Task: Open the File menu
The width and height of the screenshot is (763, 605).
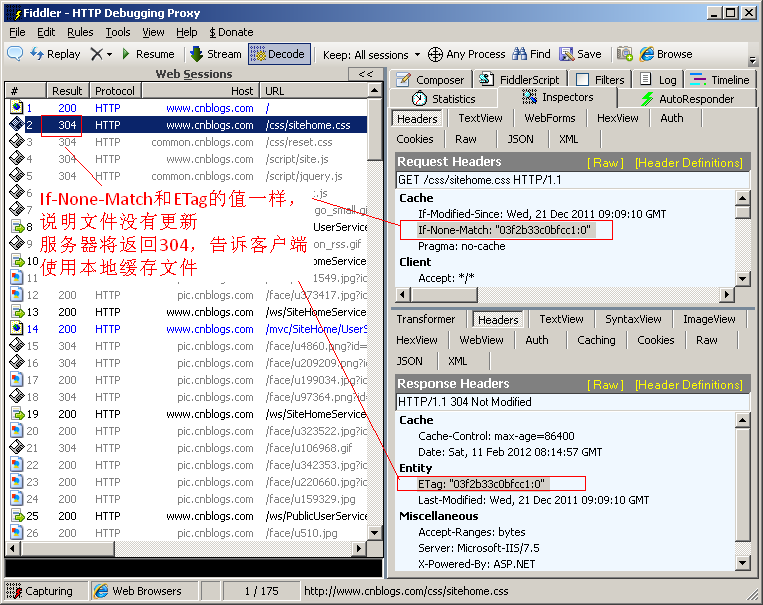Action: click(x=17, y=32)
